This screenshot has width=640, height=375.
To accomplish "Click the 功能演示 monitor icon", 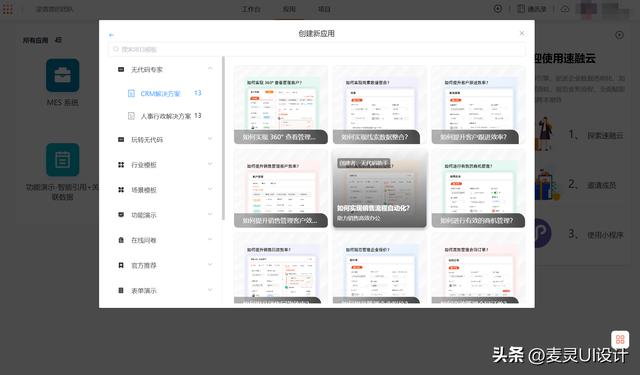I will click(121, 215).
